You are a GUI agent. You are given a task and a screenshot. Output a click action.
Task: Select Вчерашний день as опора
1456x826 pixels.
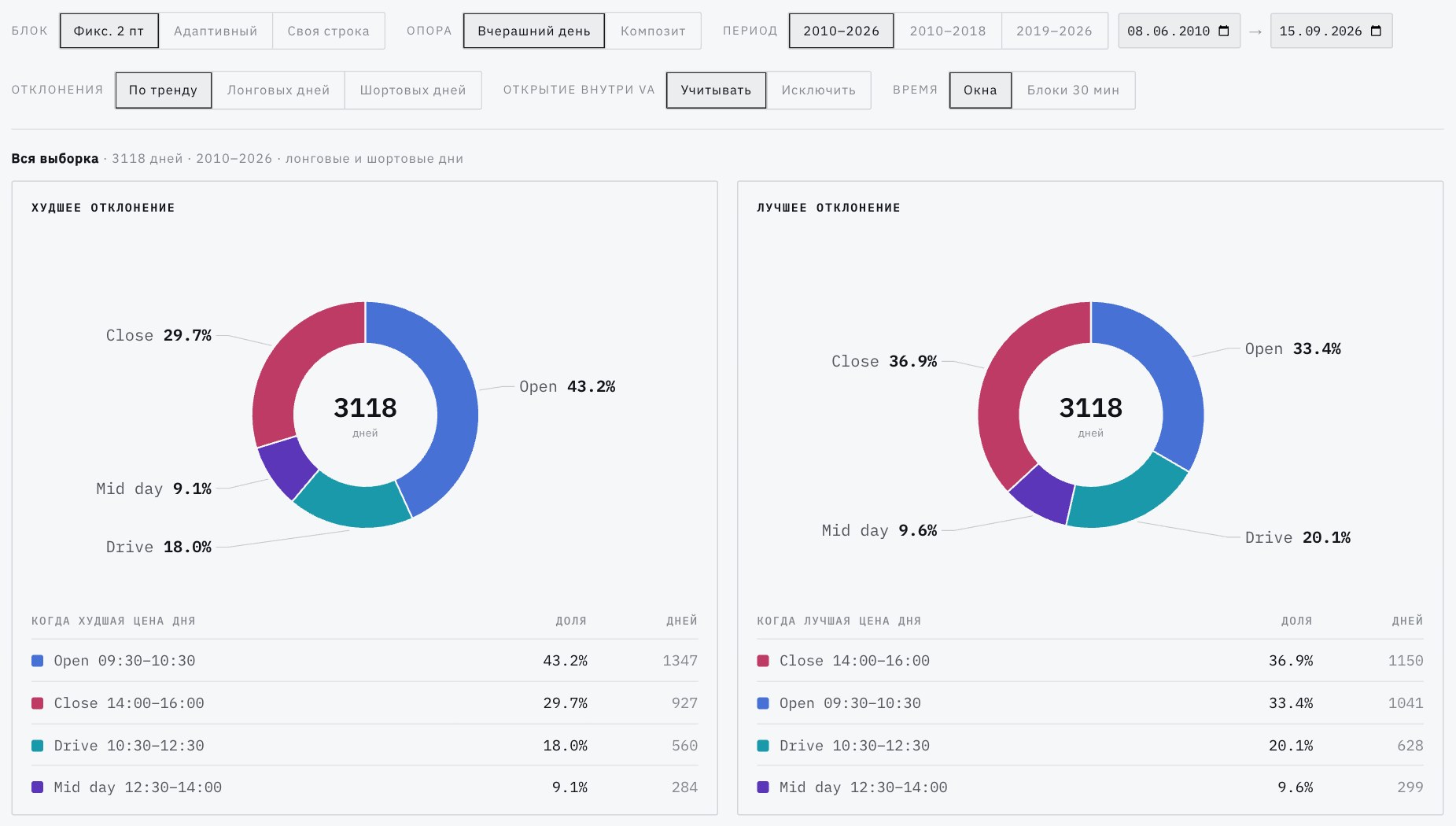534,31
